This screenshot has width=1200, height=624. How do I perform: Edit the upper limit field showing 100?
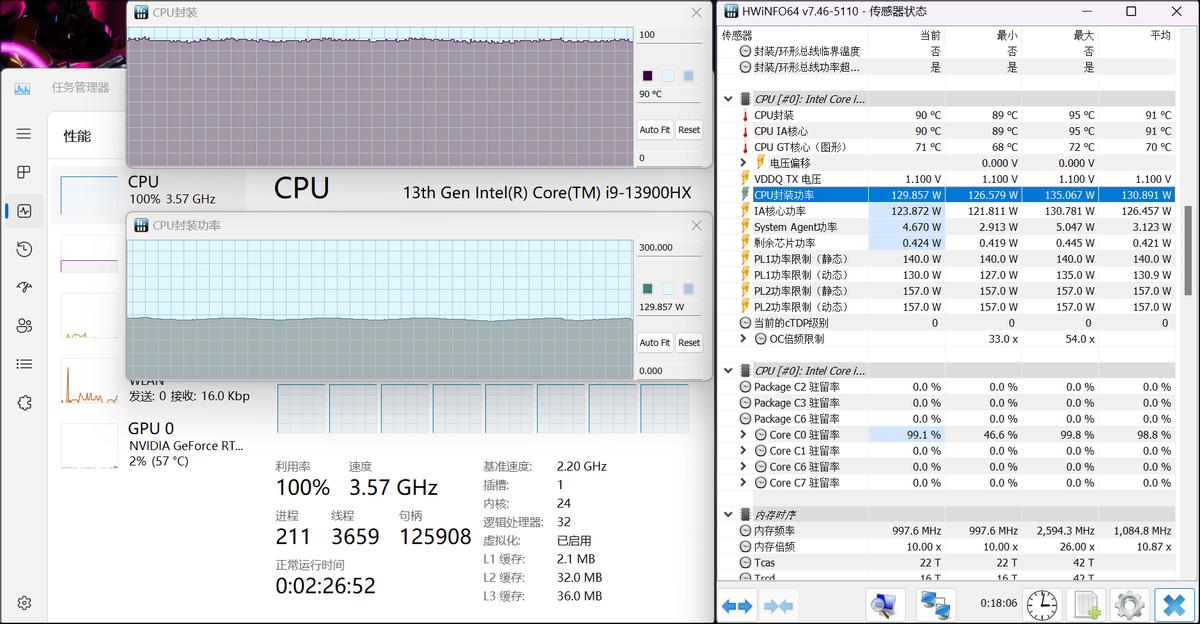(x=670, y=35)
